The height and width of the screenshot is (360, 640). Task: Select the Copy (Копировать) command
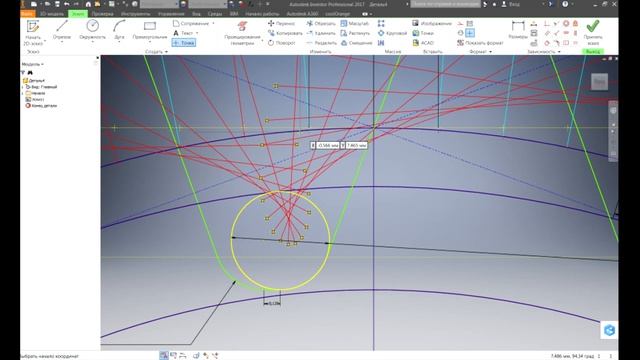tap(285, 33)
